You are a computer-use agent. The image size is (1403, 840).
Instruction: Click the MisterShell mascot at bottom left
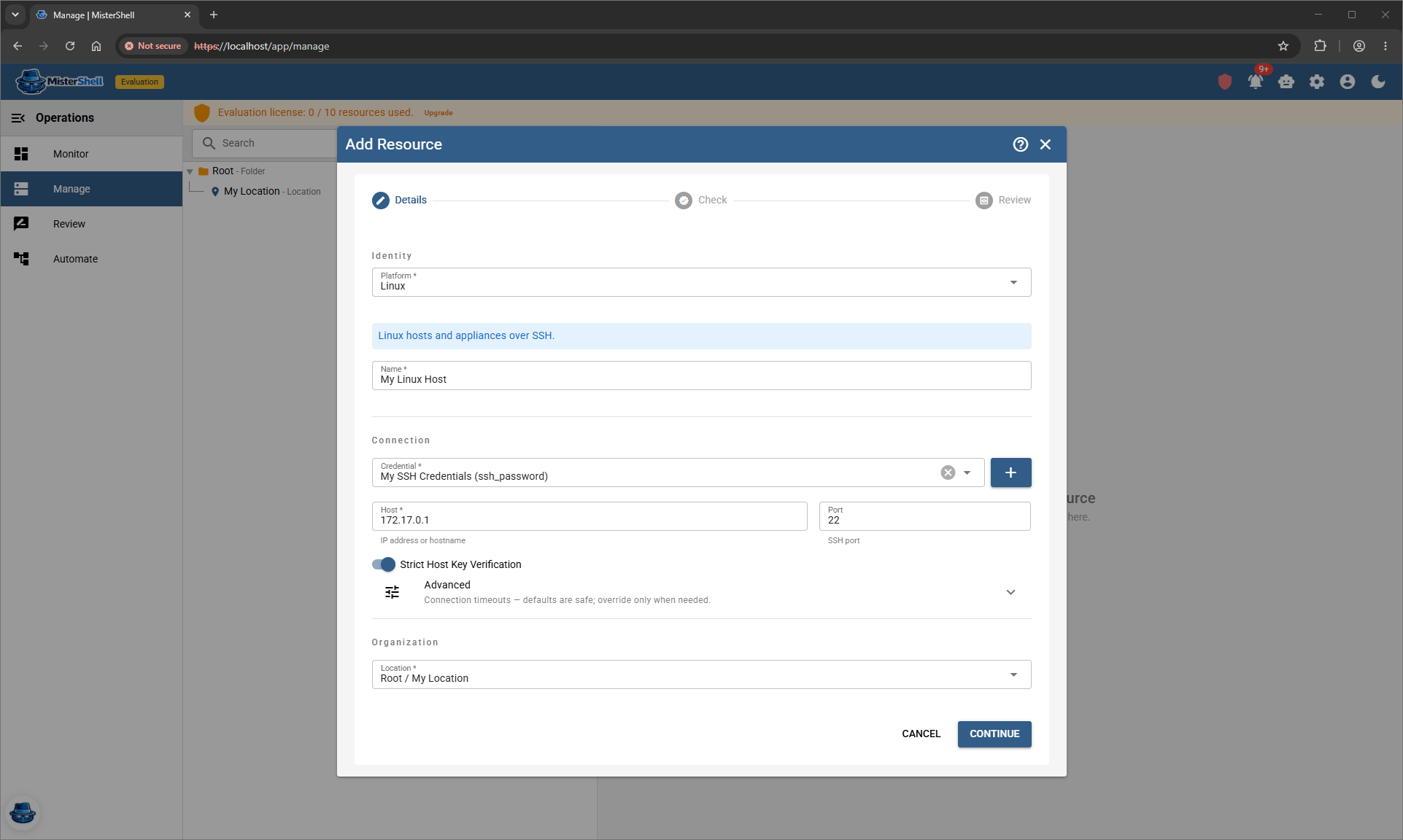[x=23, y=812]
